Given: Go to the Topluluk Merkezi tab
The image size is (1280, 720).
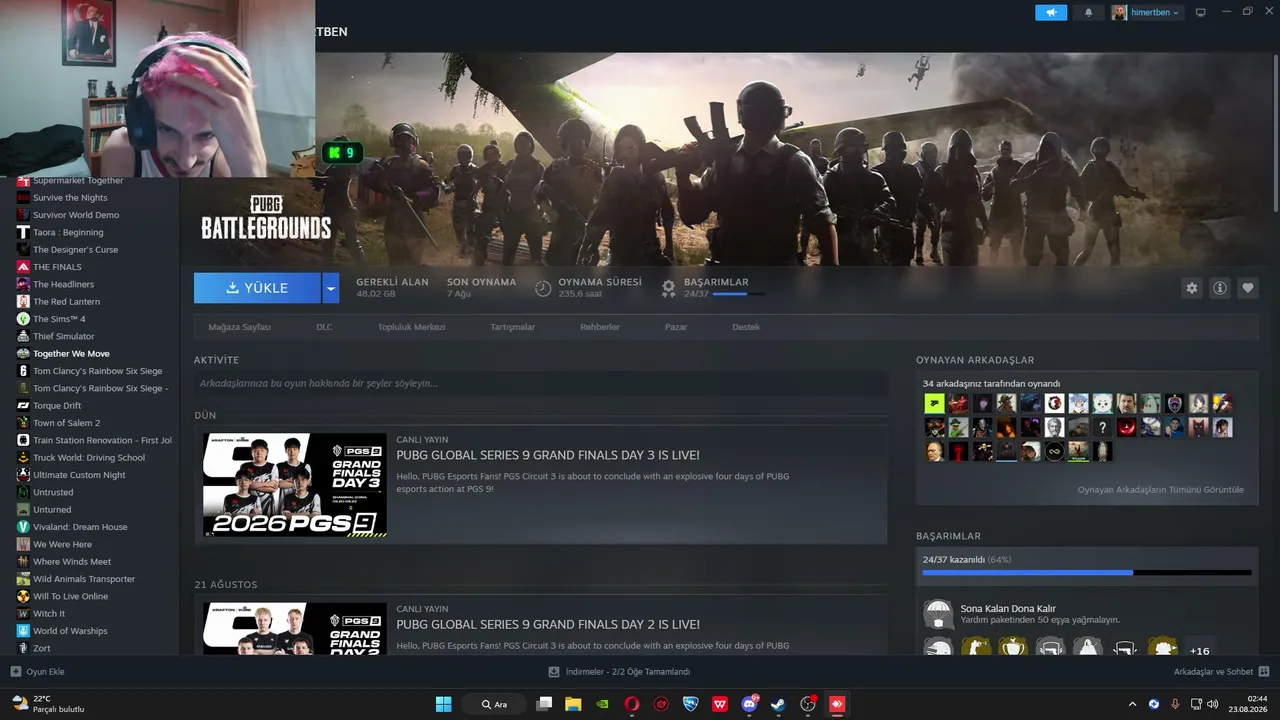Looking at the screenshot, I should point(411,327).
